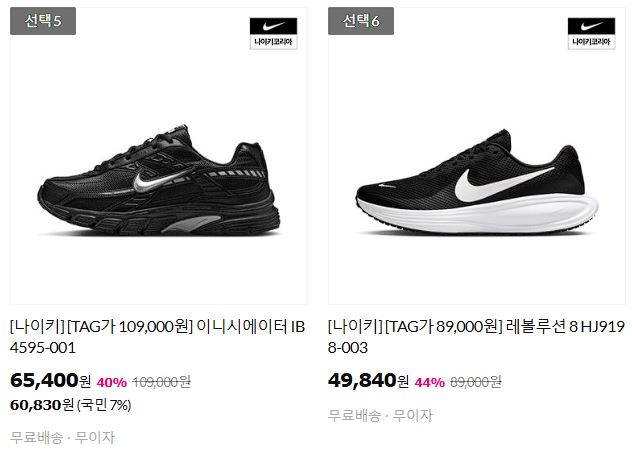Click the 40% discount label
632x453 pixels.
pyautogui.click(x=112, y=382)
